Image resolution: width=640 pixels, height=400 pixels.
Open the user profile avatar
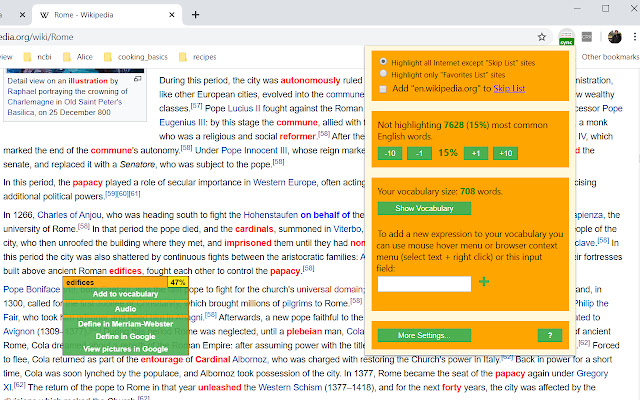615,37
